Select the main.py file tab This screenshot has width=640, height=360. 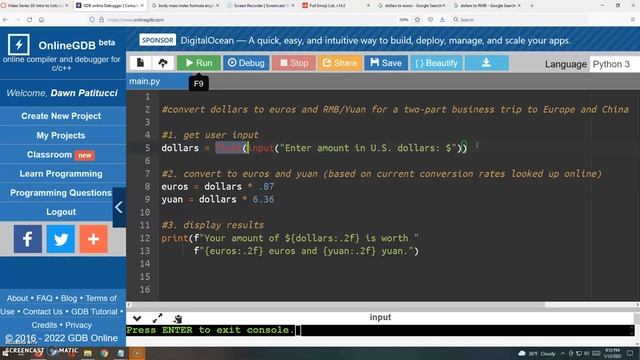[x=145, y=81]
